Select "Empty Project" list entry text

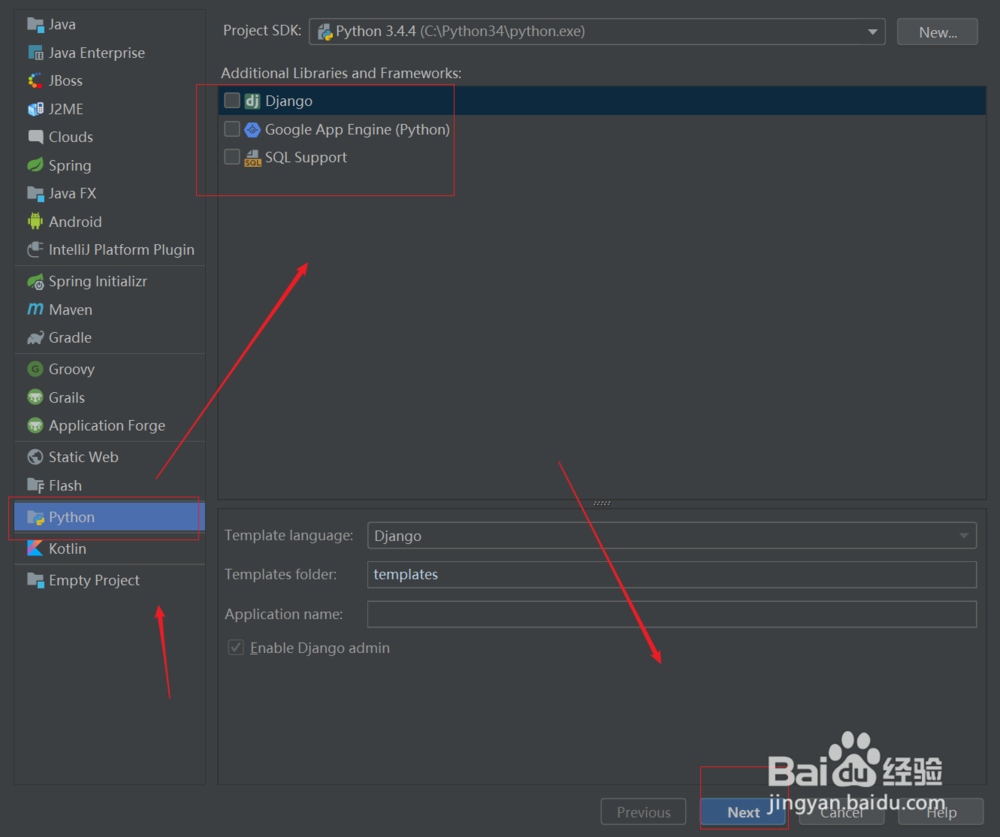[x=94, y=581]
